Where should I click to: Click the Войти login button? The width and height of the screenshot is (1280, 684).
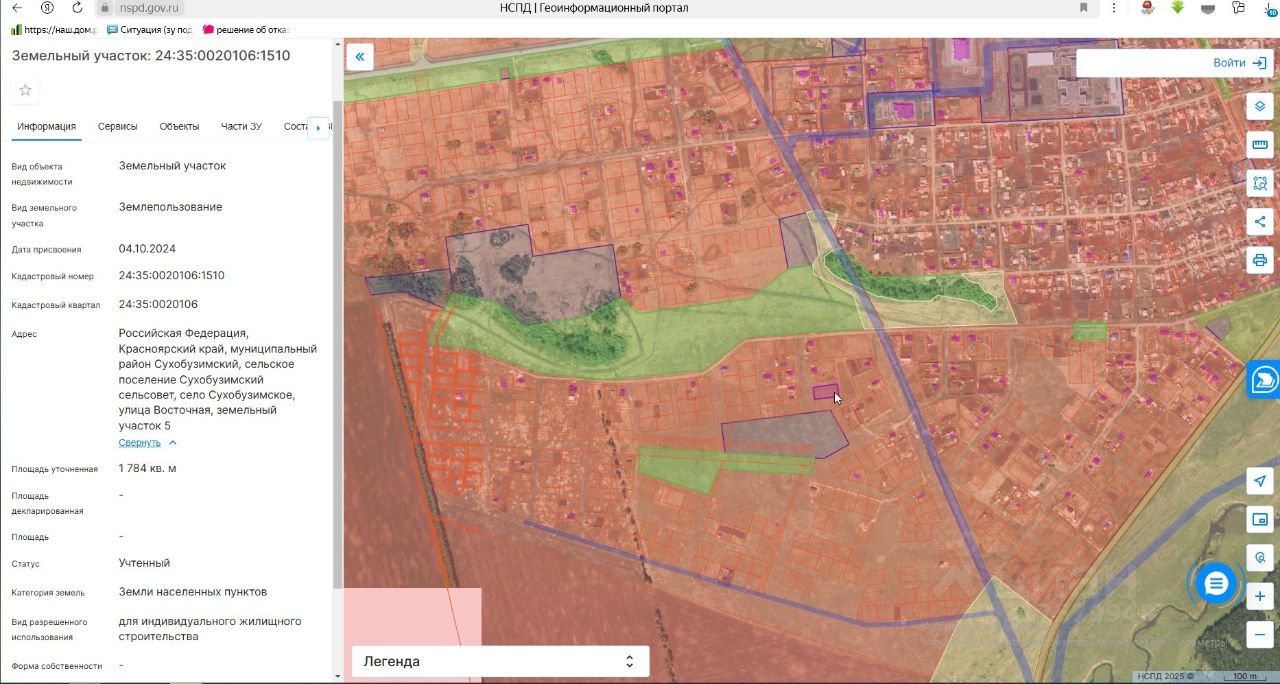click(1240, 63)
